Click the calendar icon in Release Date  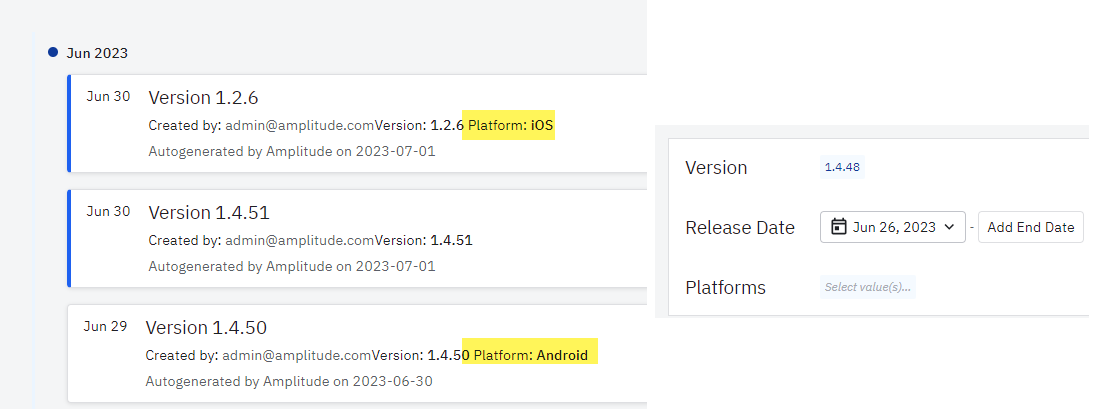pyautogui.click(x=838, y=227)
